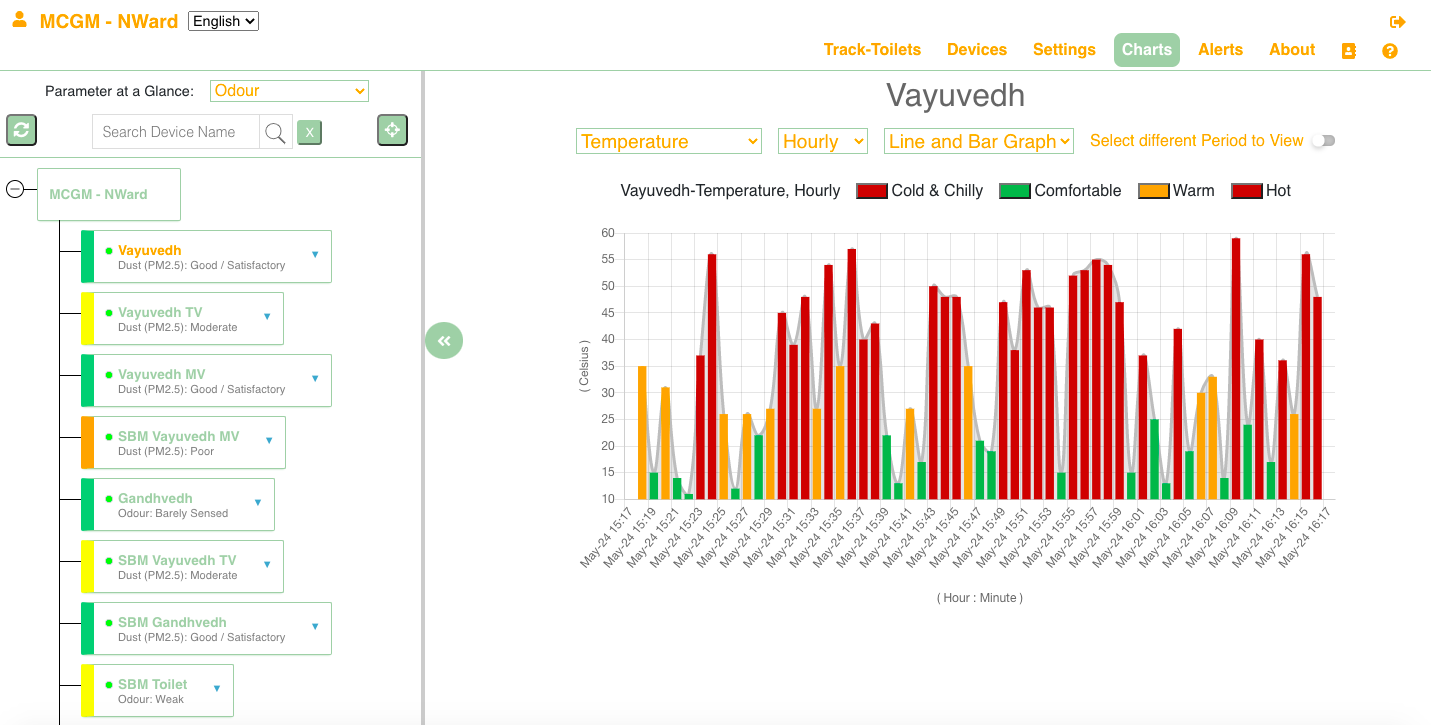This screenshot has height=725, width=1431.
Task: Click the green refresh icon button
Action: coord(22,130)
